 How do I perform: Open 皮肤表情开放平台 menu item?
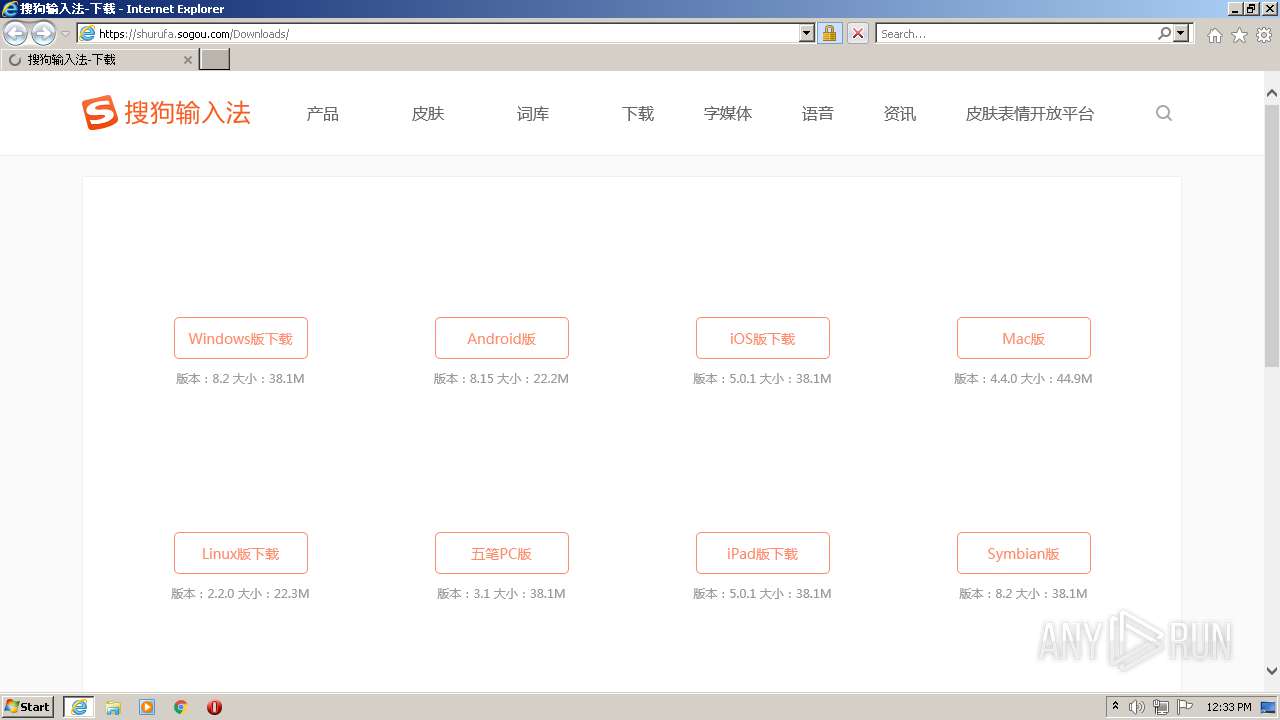tap(1030, 114)
